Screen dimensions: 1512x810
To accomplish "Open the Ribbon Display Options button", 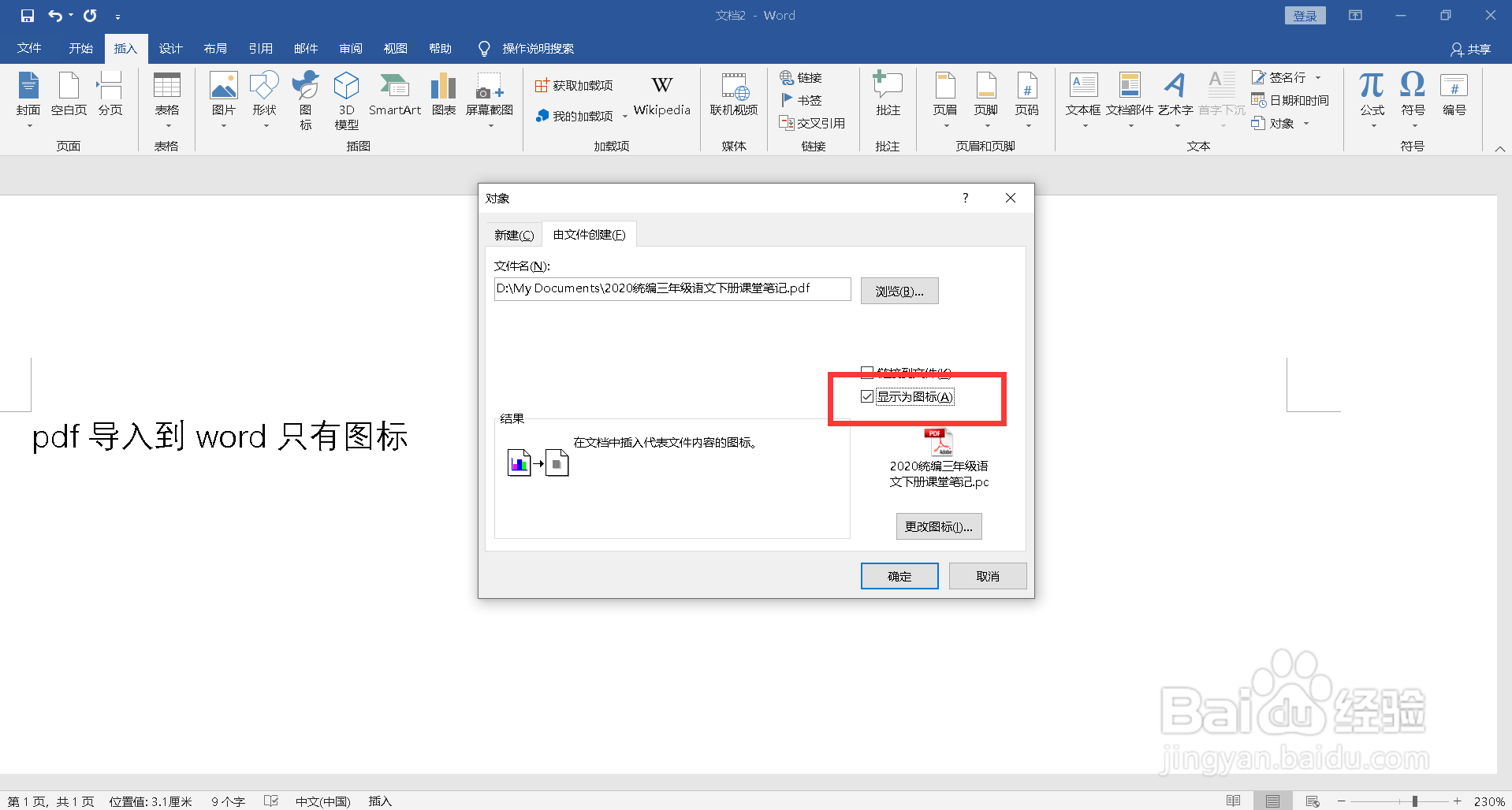I will [x=1356, y=16].
